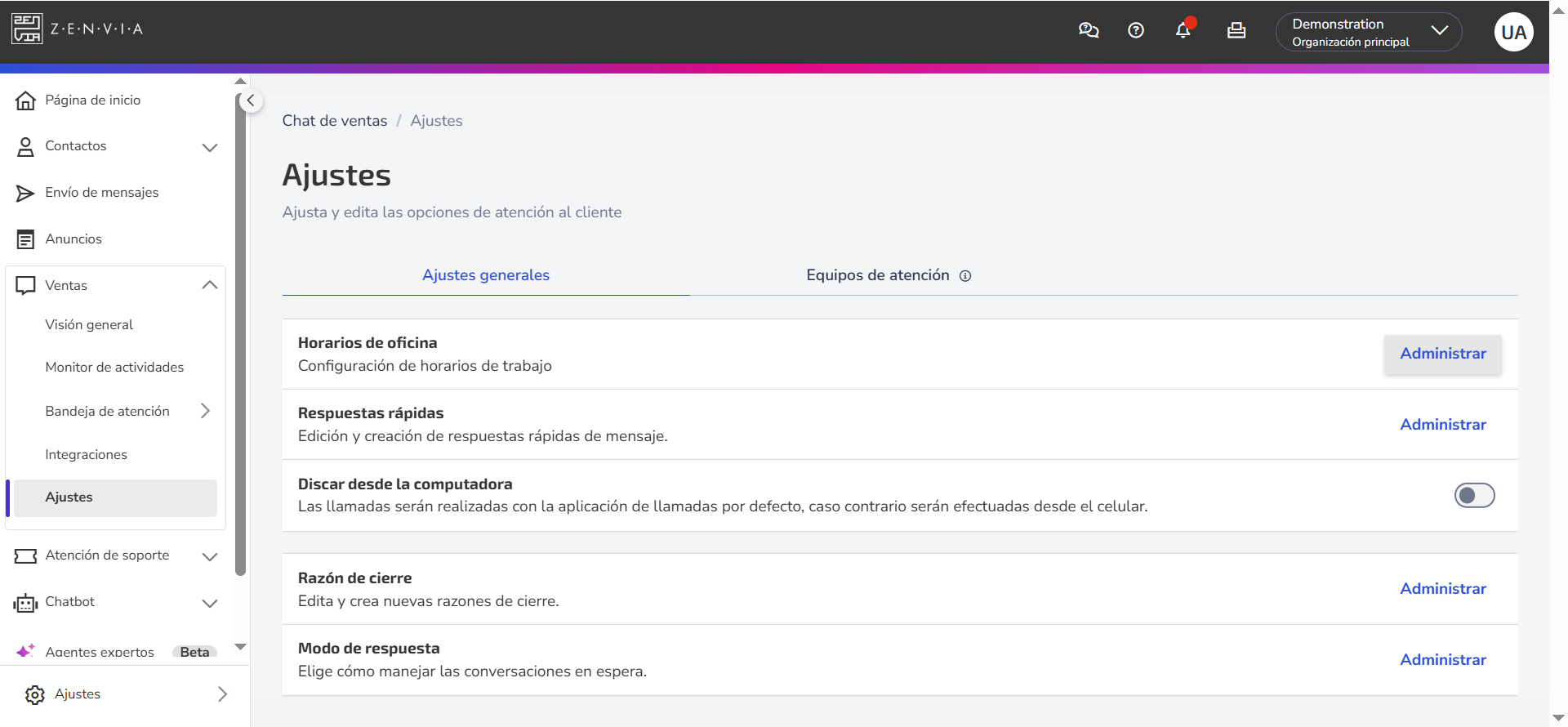Click the Zenvia logo
The width and height of the screenshot is (1568, 727).
click(x=78, y=29)
